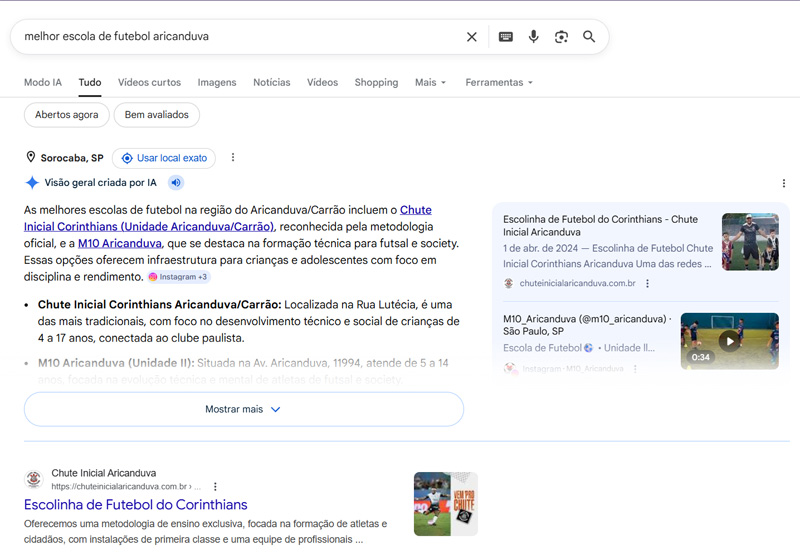800x560 pixels.
Task: Open the Ferramentas dropdown
Action: click(x=499, y=82)
